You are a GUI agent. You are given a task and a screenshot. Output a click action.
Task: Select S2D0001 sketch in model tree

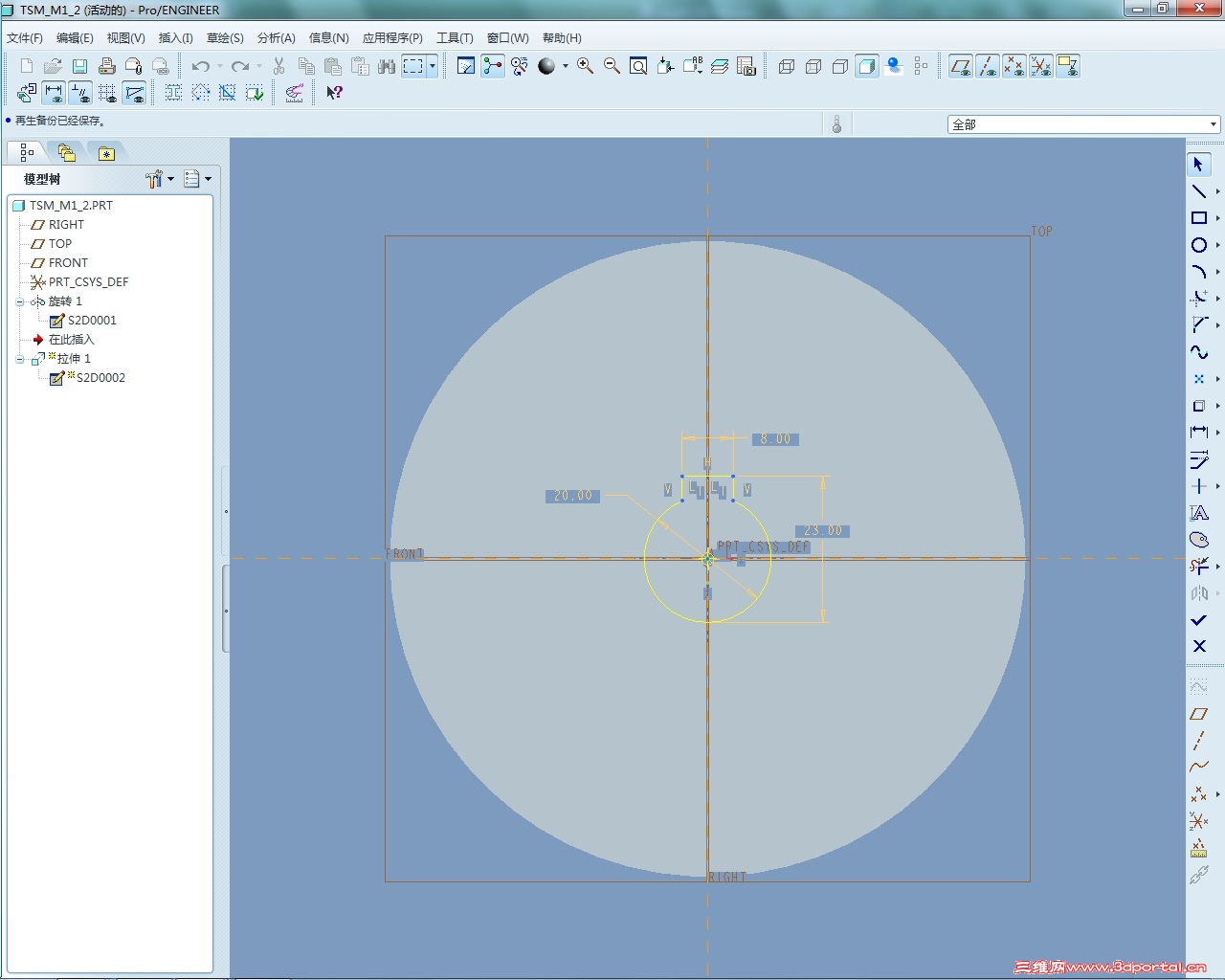pos(92,321)
